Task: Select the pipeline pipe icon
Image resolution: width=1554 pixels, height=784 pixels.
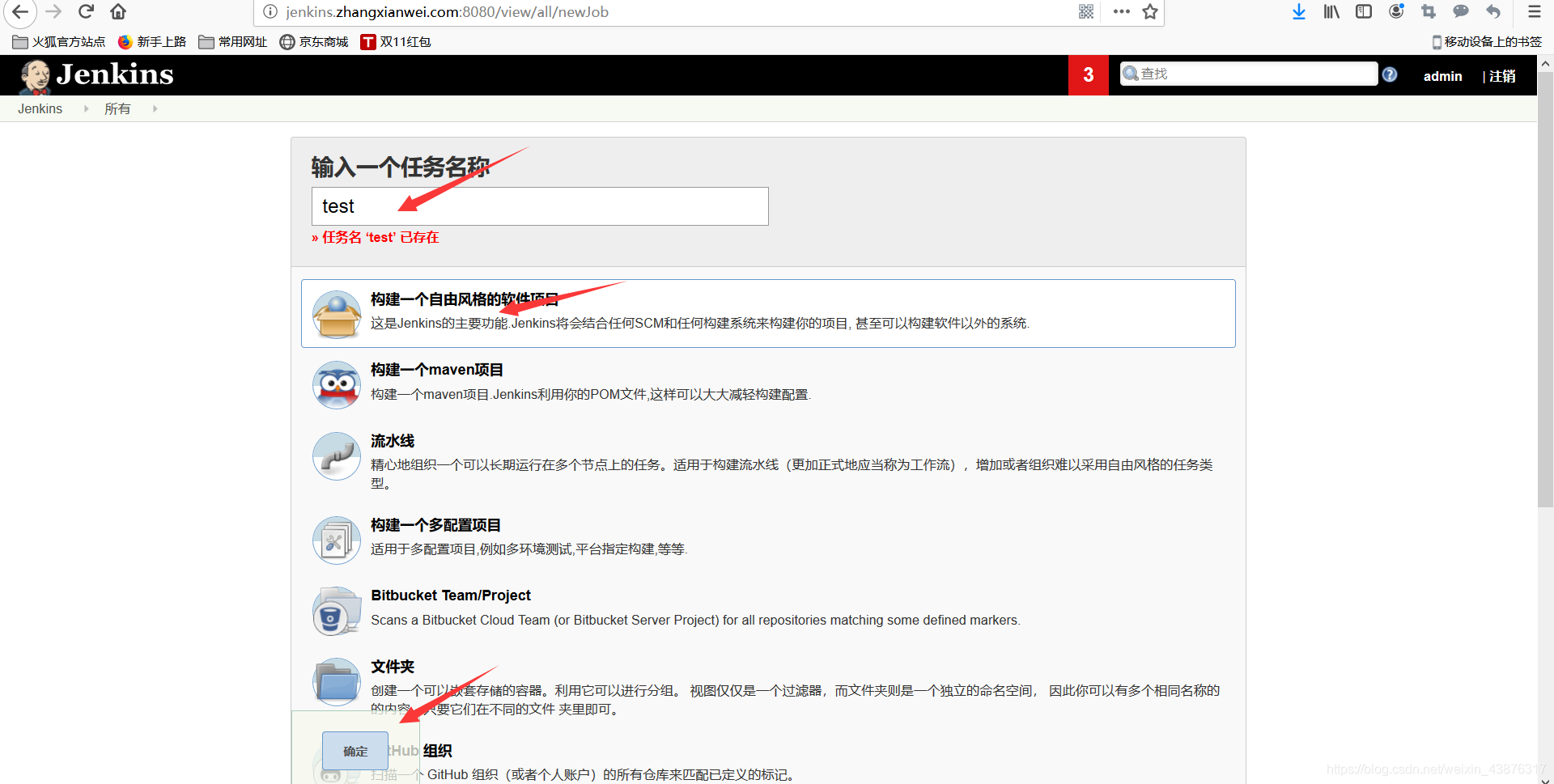Action: tap(337, 456)
